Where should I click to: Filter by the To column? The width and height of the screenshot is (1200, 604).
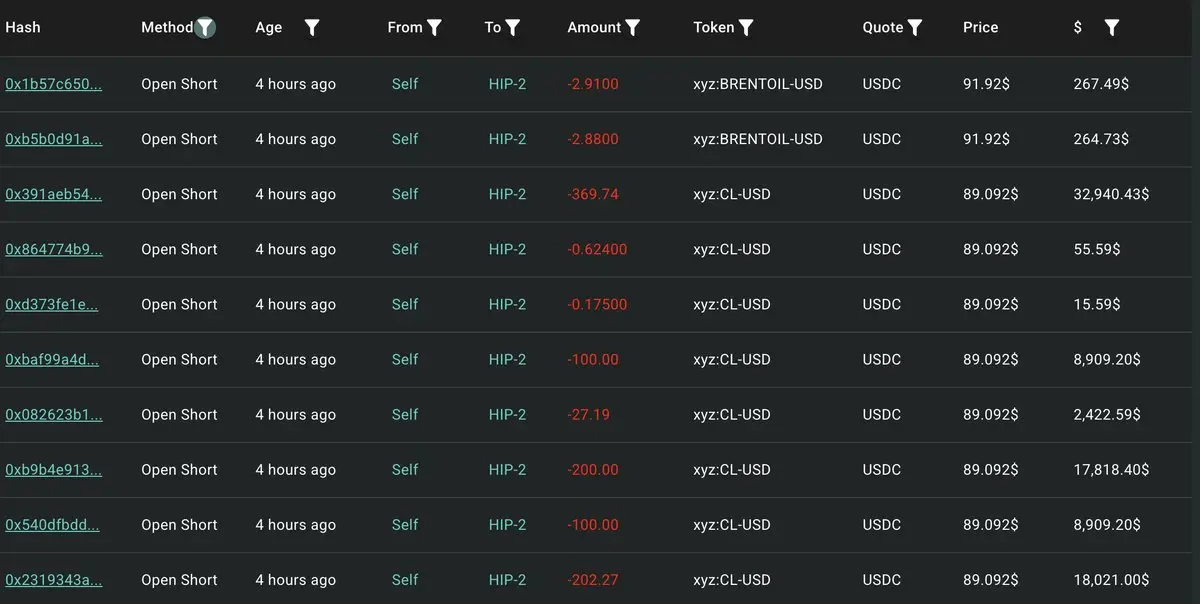point(513,28)
